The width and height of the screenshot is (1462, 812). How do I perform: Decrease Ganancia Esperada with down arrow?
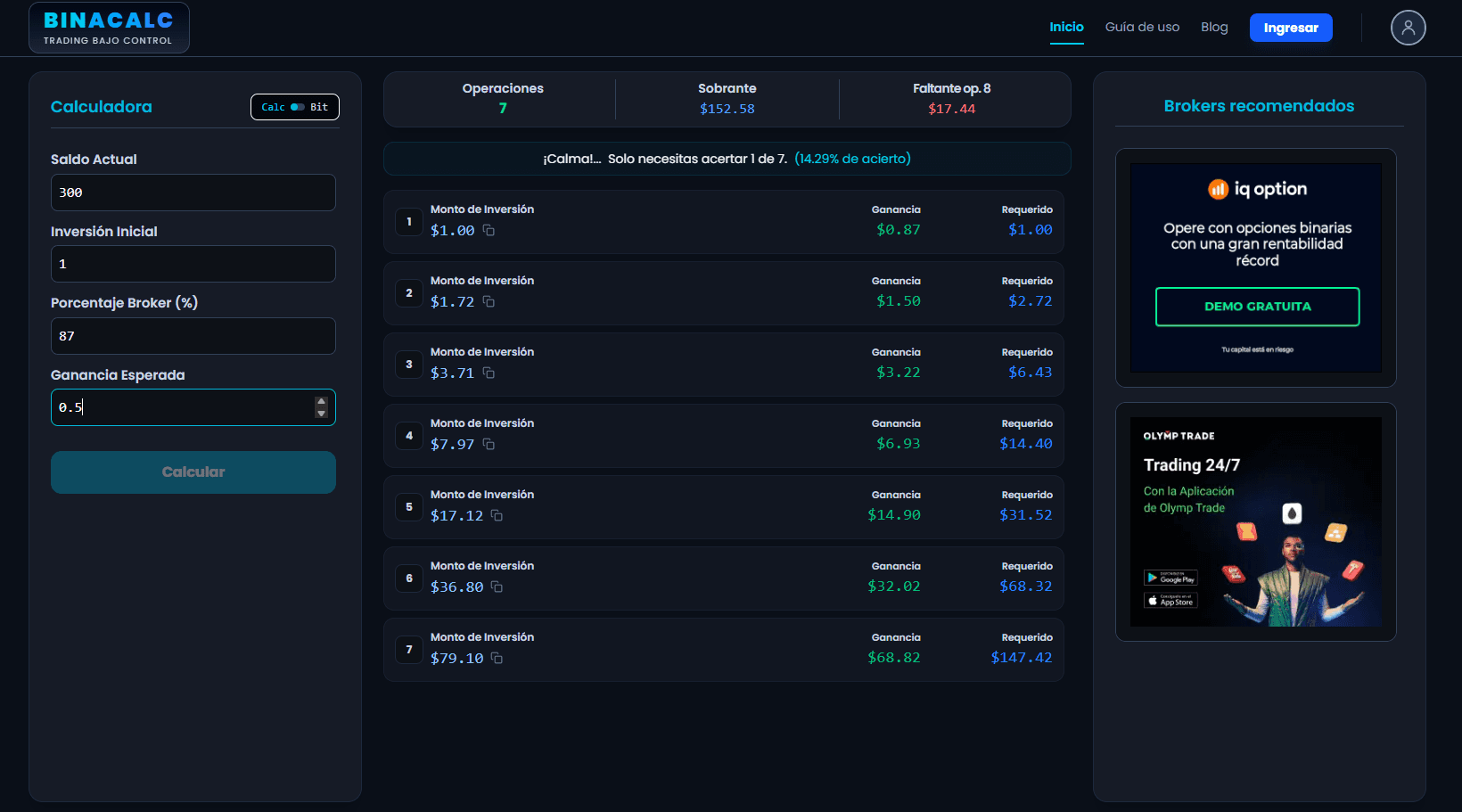[x=321, y=414]
